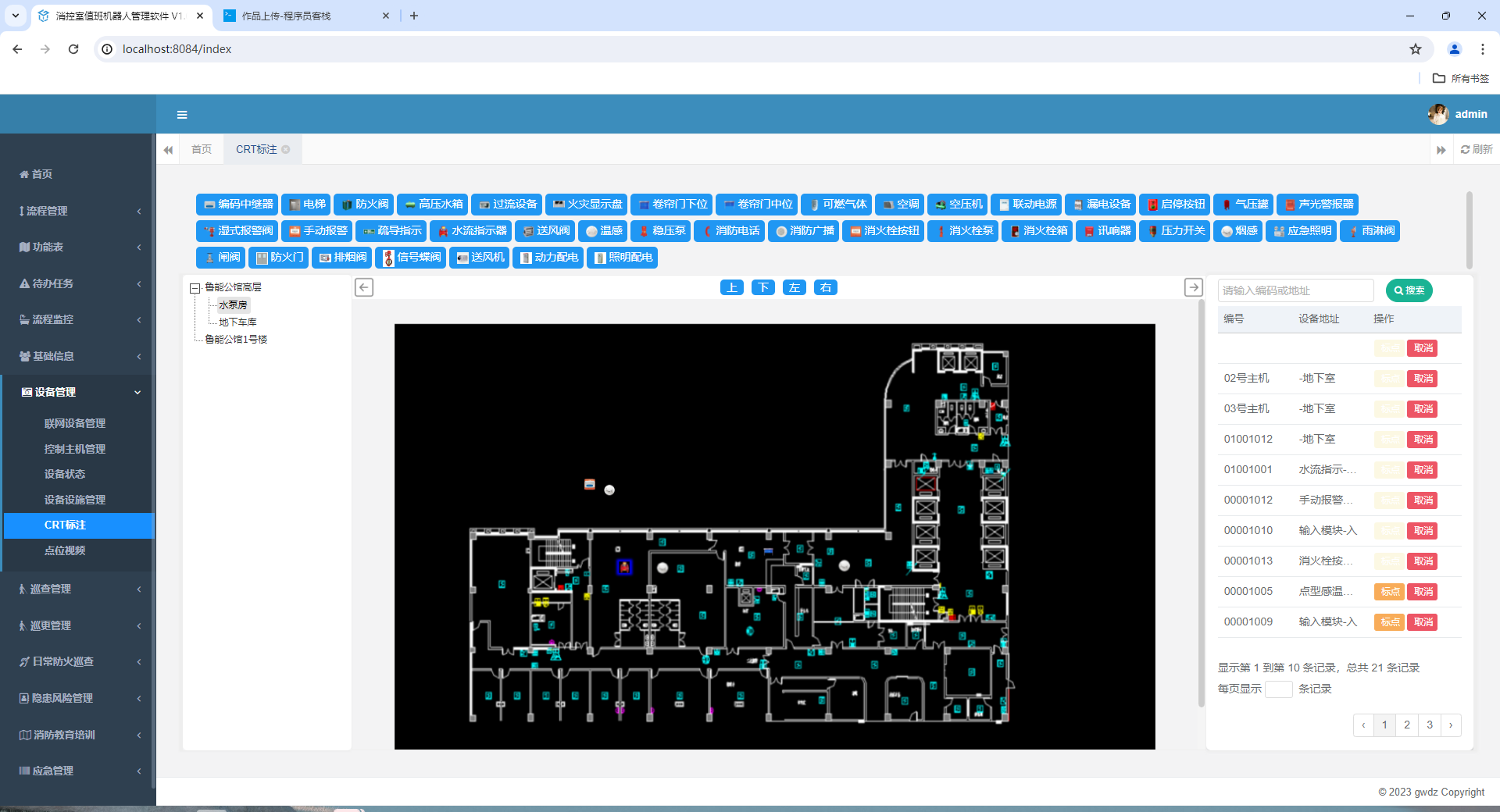
Task: Select the 电梯 device tool
Action: [306, 204]
